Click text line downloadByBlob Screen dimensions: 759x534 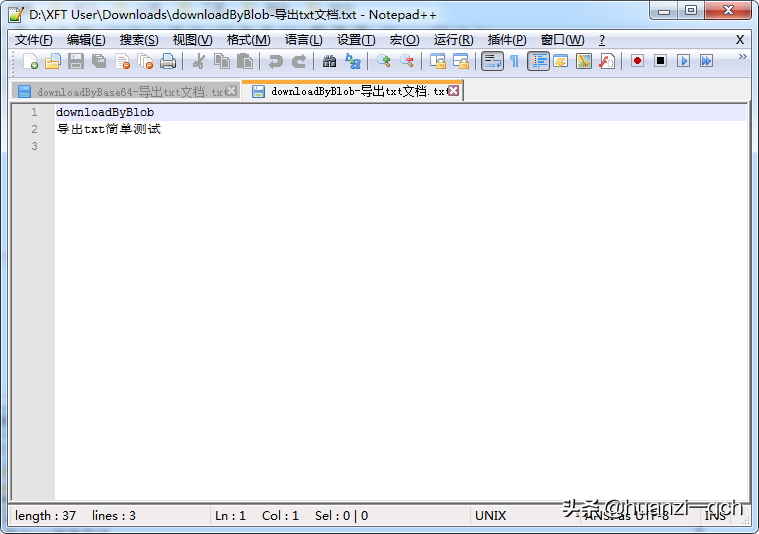point(105,112)
